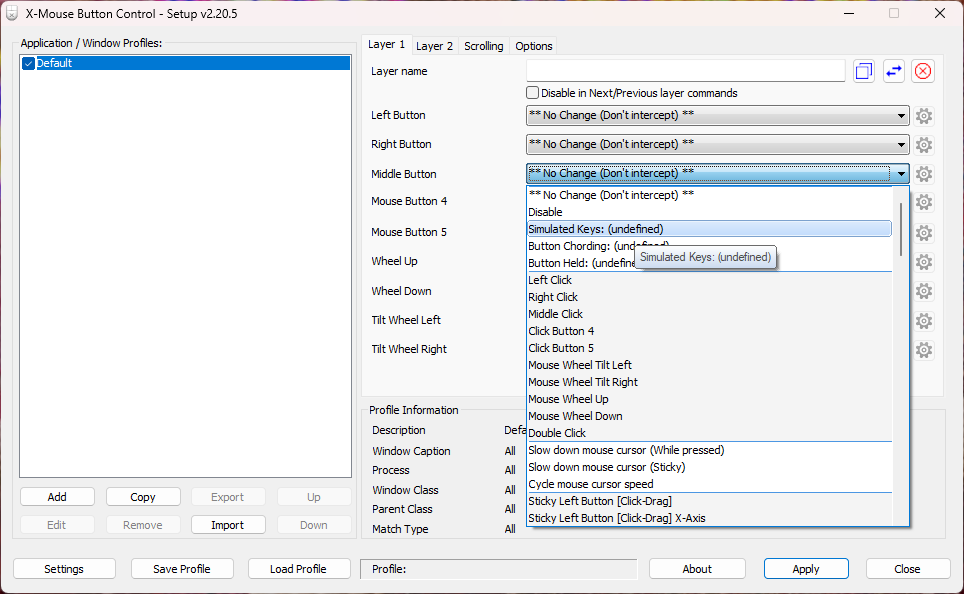
Task: Choose Click Button 4 option
Action: tap(709, 331)
